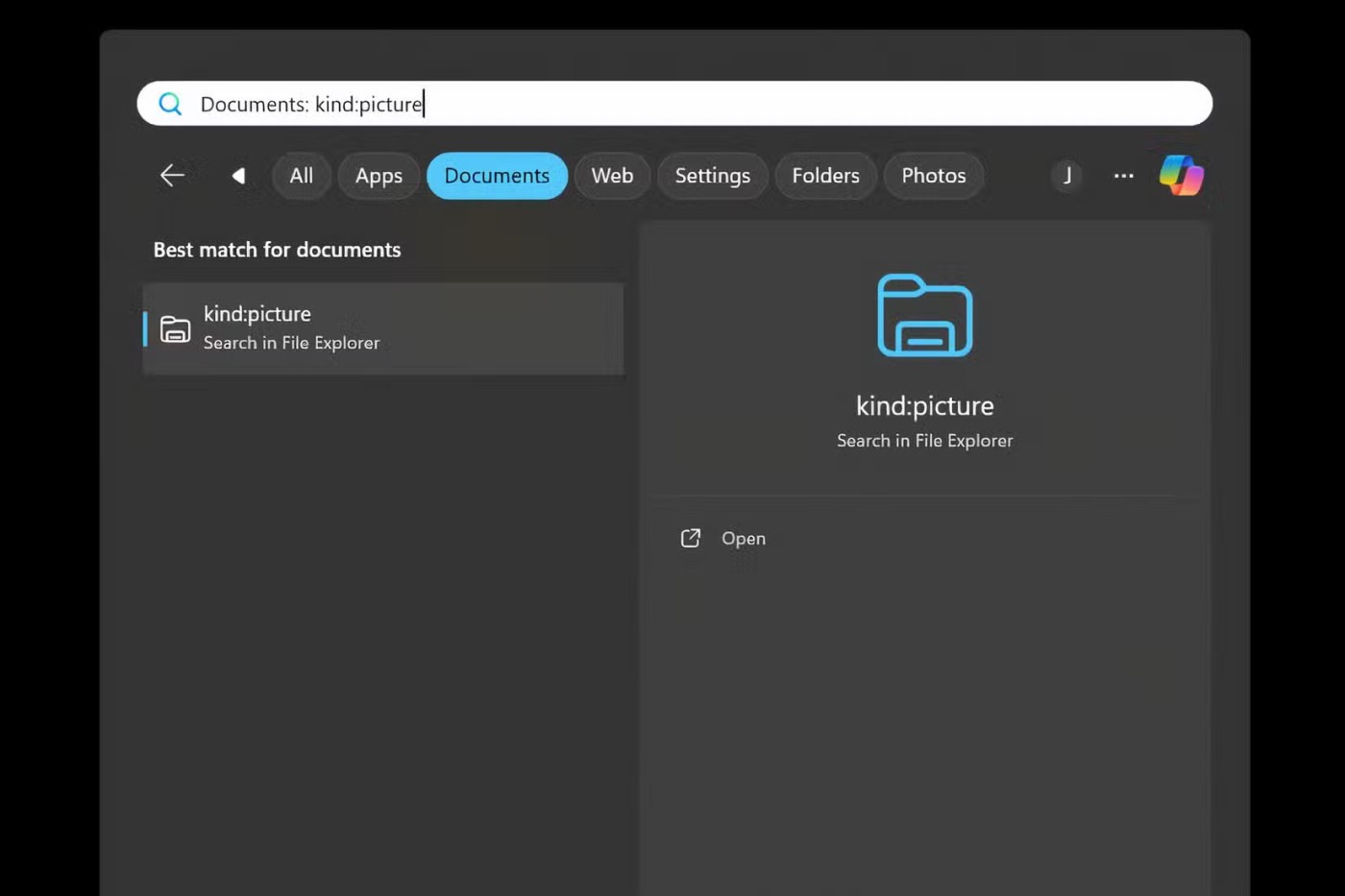Image resolution: width=1345 pixels, height=896 pixels.
Task: Show only Folders results
Action: tap(825, 176)
